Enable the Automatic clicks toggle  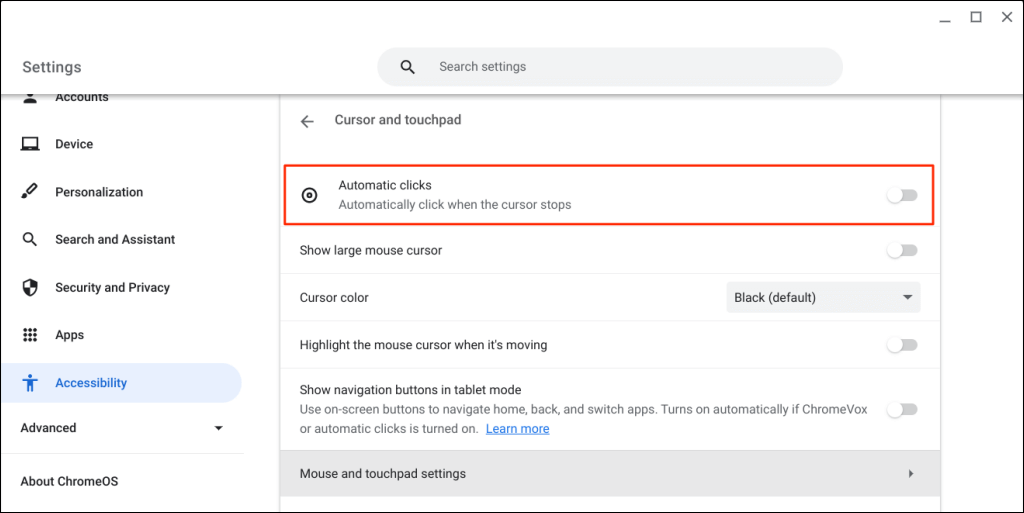coord(902,195)
